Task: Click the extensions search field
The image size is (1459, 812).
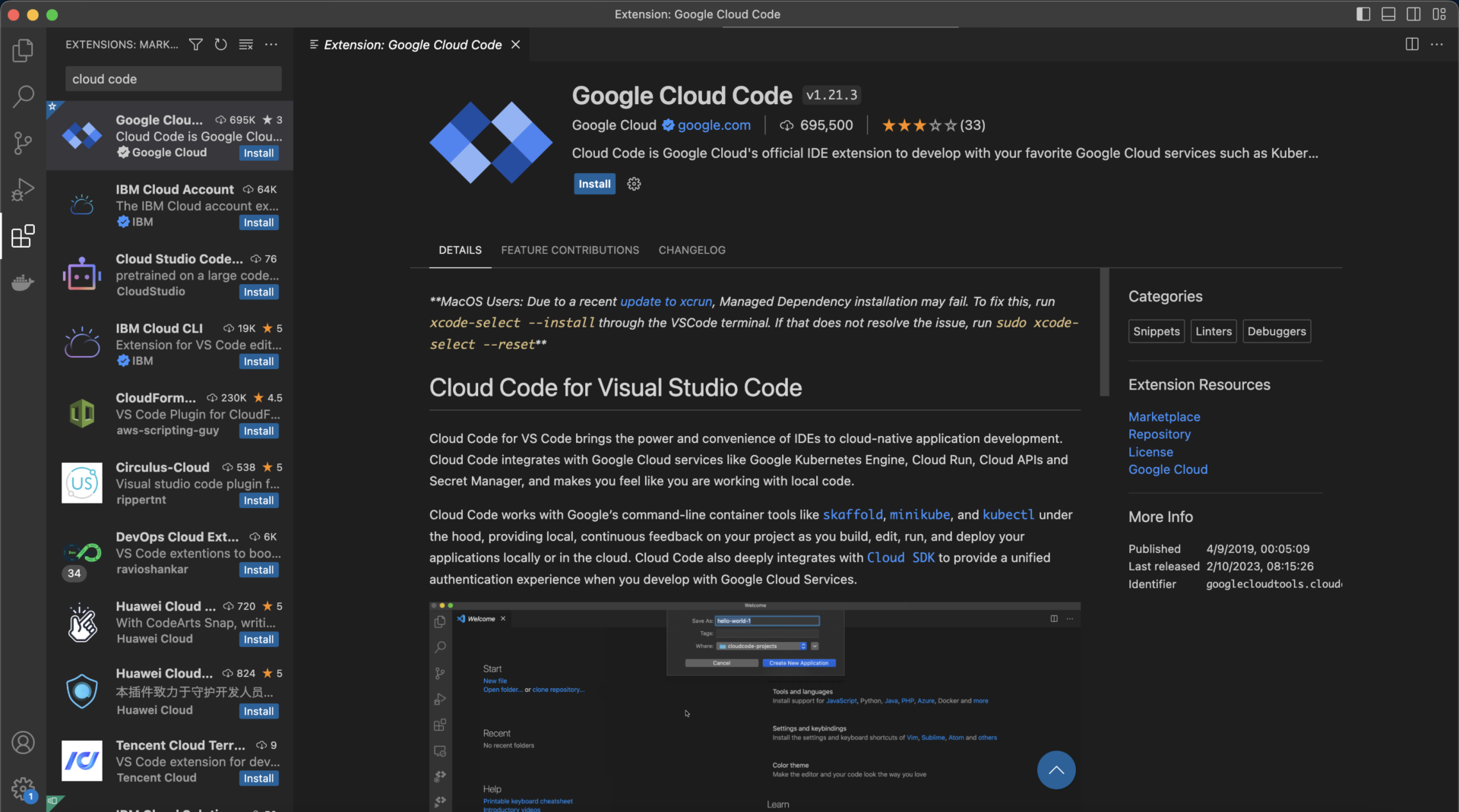Action: pos(173,79)
